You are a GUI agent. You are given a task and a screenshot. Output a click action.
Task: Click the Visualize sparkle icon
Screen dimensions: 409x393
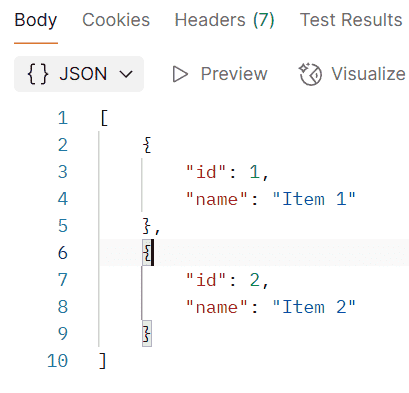[x=310, y=74]
